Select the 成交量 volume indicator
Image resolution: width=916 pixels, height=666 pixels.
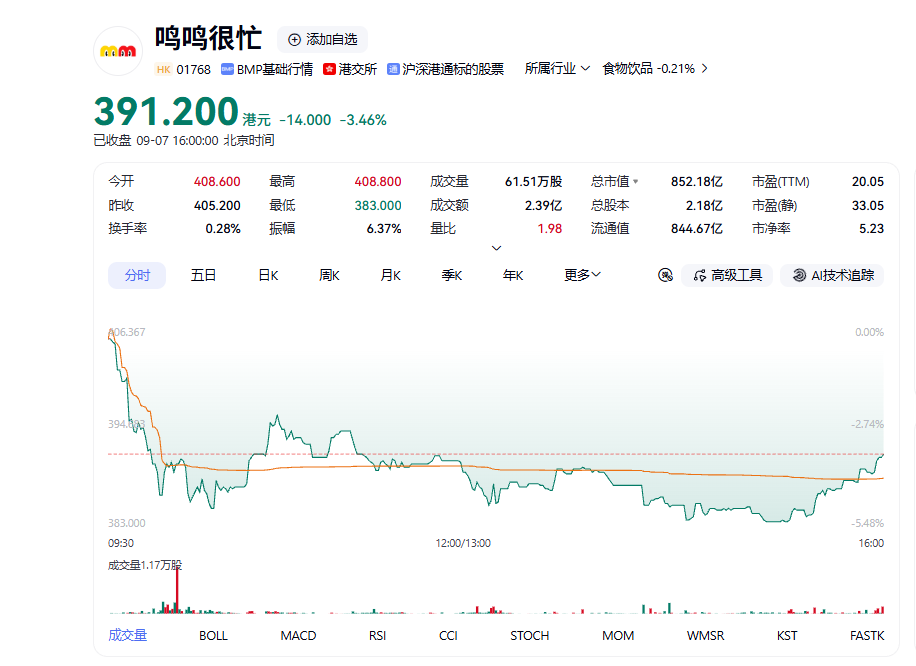(127, 636)
